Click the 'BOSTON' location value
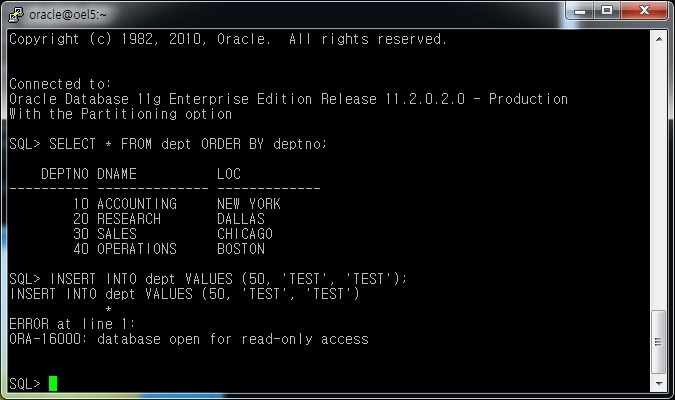 [x=241, y=249]
